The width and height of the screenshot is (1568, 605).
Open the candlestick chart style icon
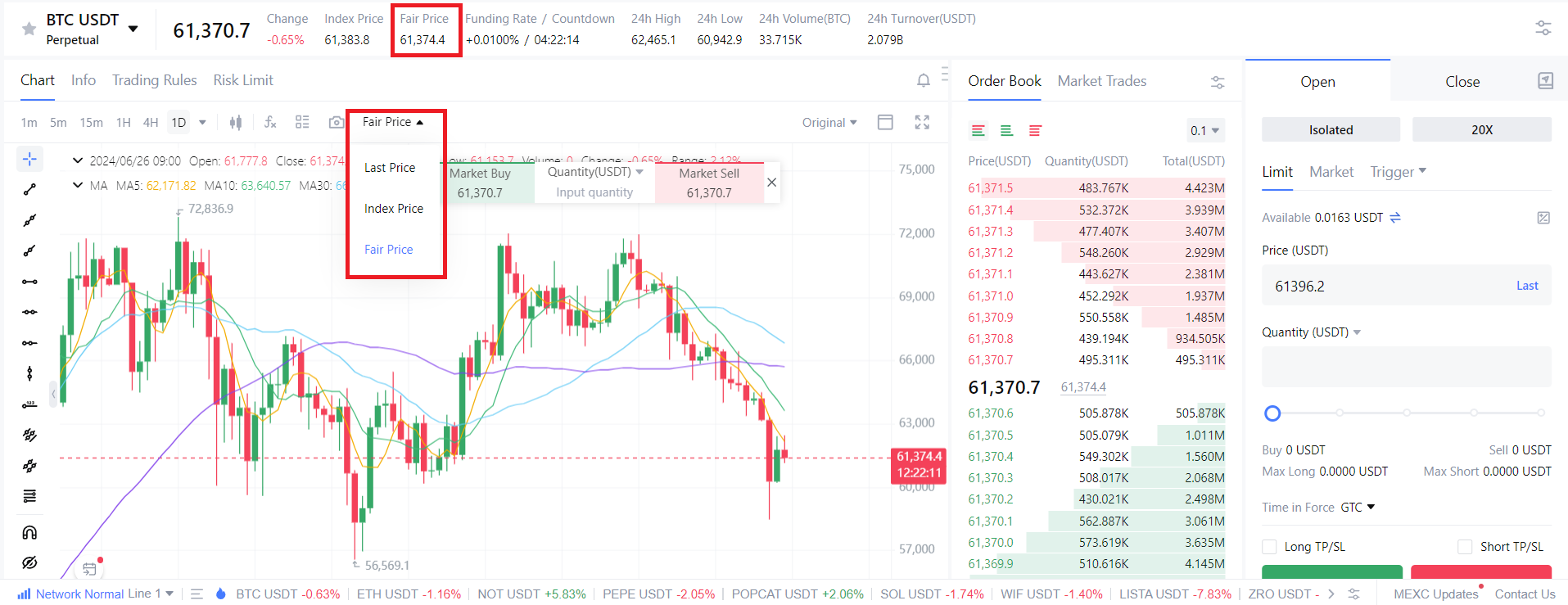pos(236,122)
